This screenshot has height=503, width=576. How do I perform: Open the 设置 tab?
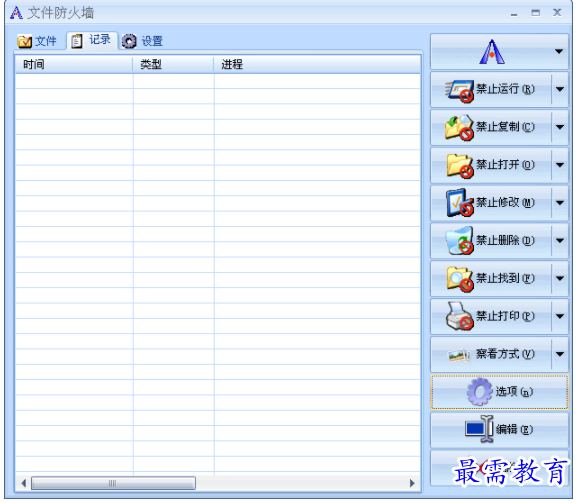point(143,41)
